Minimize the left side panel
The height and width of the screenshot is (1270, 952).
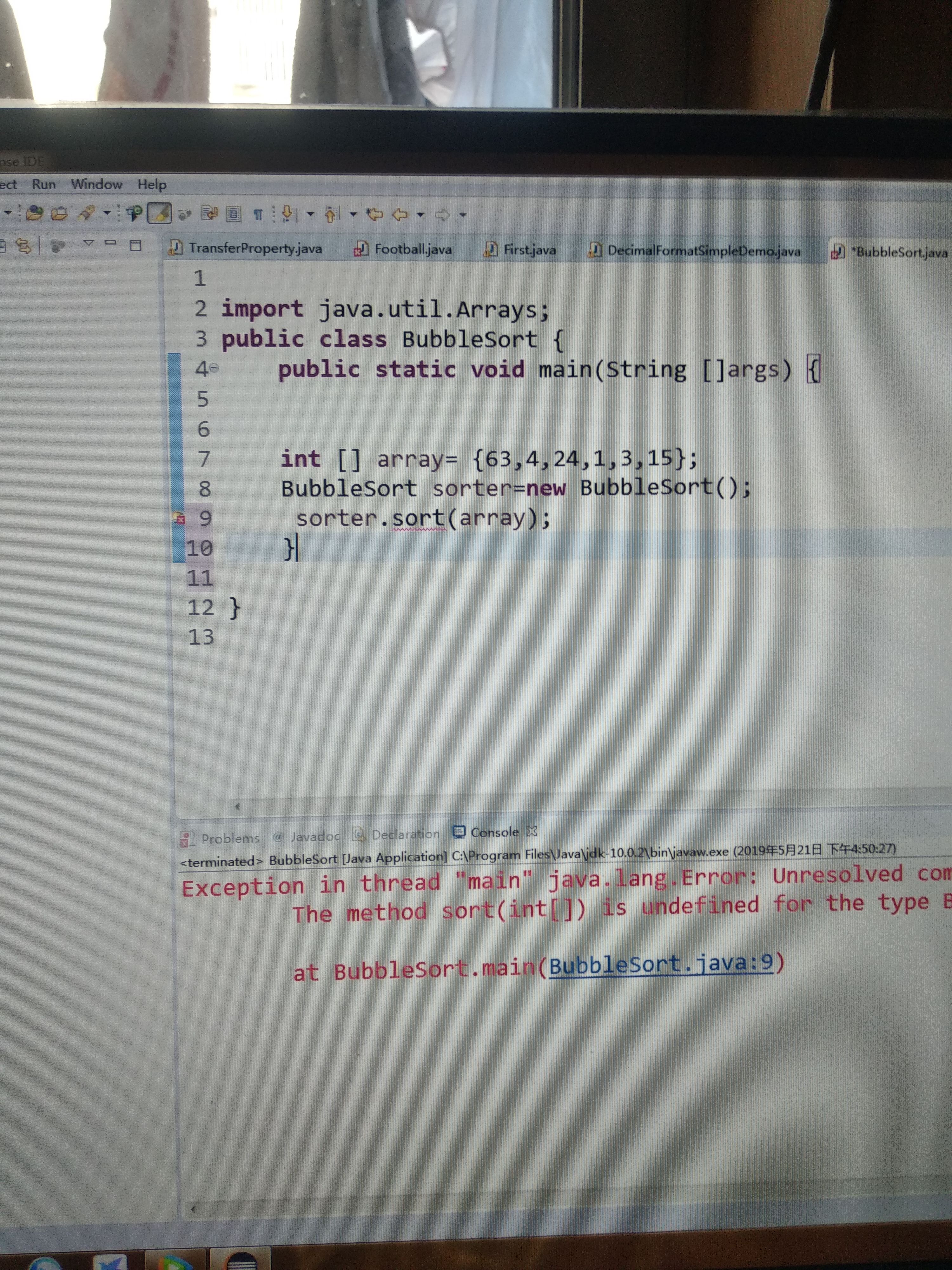[111, 243]
